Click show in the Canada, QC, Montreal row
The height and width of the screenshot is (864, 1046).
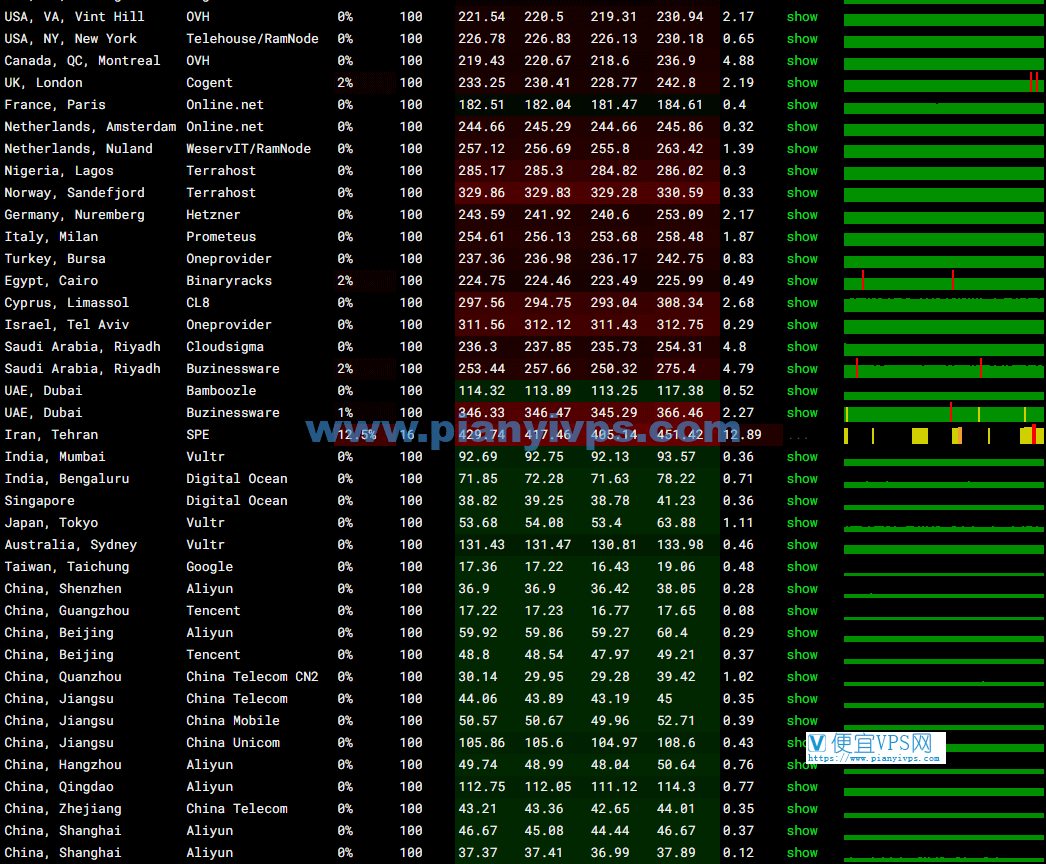click(802, 61)
